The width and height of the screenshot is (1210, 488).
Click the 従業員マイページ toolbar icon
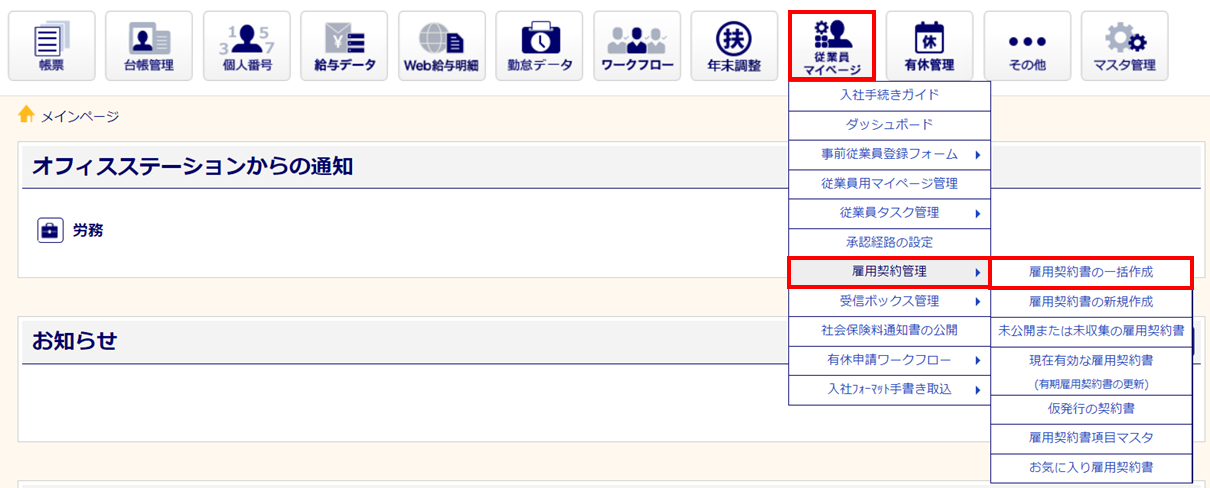tap(832, 46)
